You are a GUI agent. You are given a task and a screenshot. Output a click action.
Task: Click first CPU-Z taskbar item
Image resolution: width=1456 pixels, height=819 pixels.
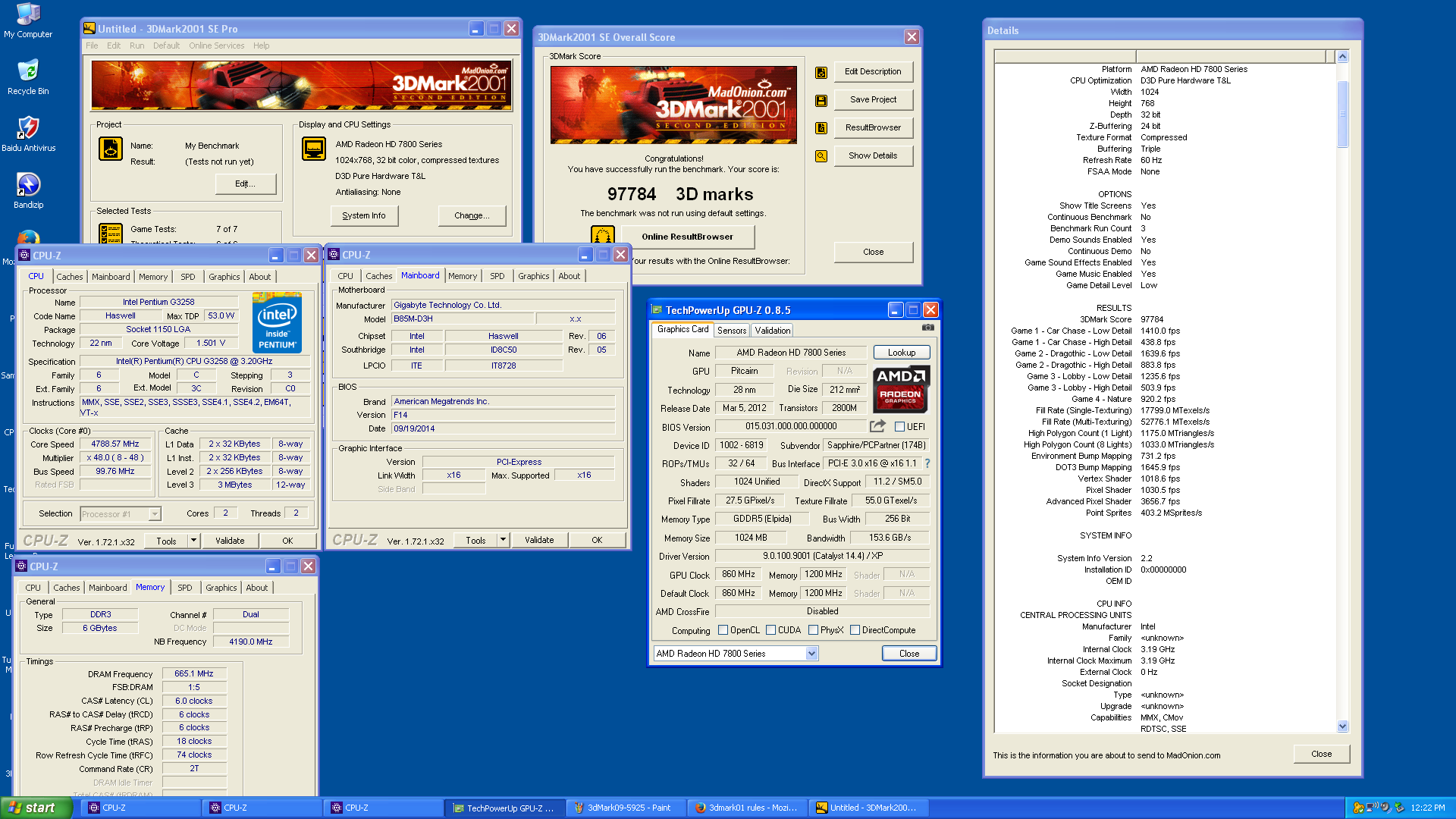click(141, 808)
